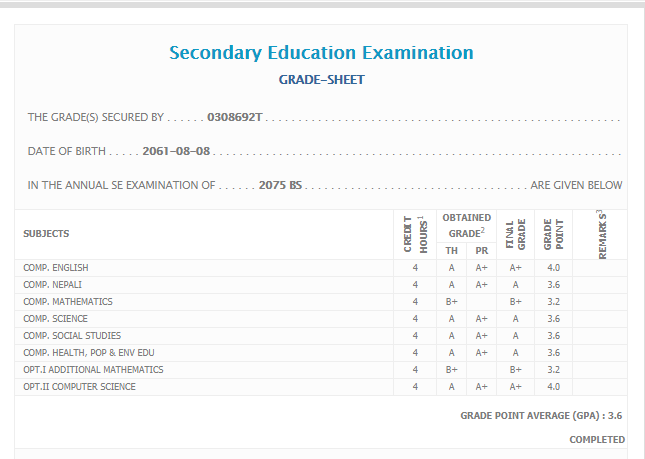645x459 pixels.
Task: Click the FINAL GRADE column header
Action: coord(515,235)
